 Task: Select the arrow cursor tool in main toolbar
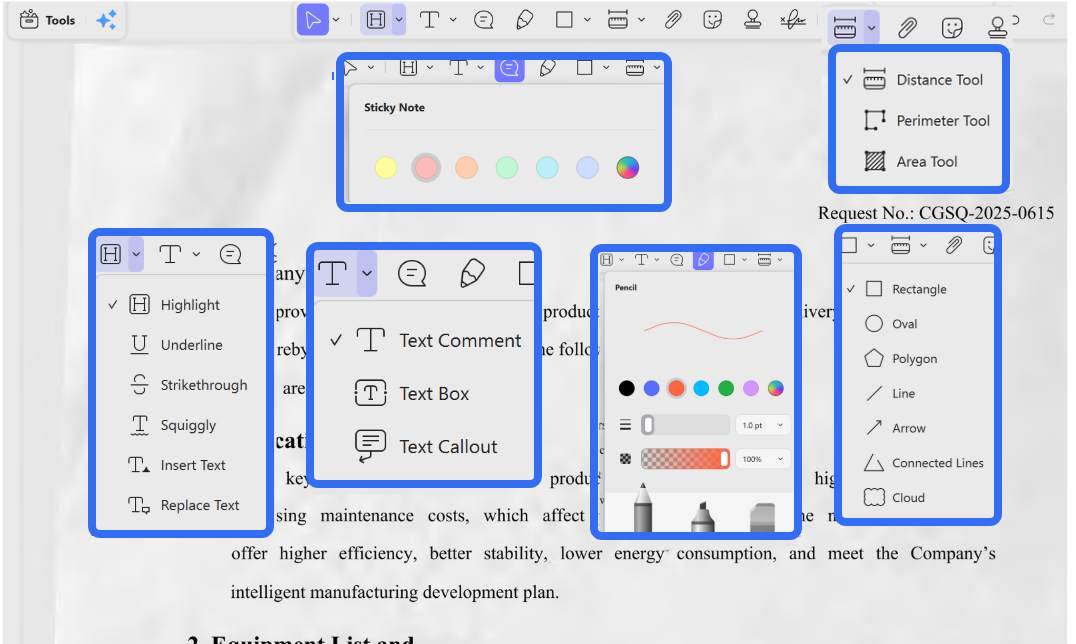(312, 19)
